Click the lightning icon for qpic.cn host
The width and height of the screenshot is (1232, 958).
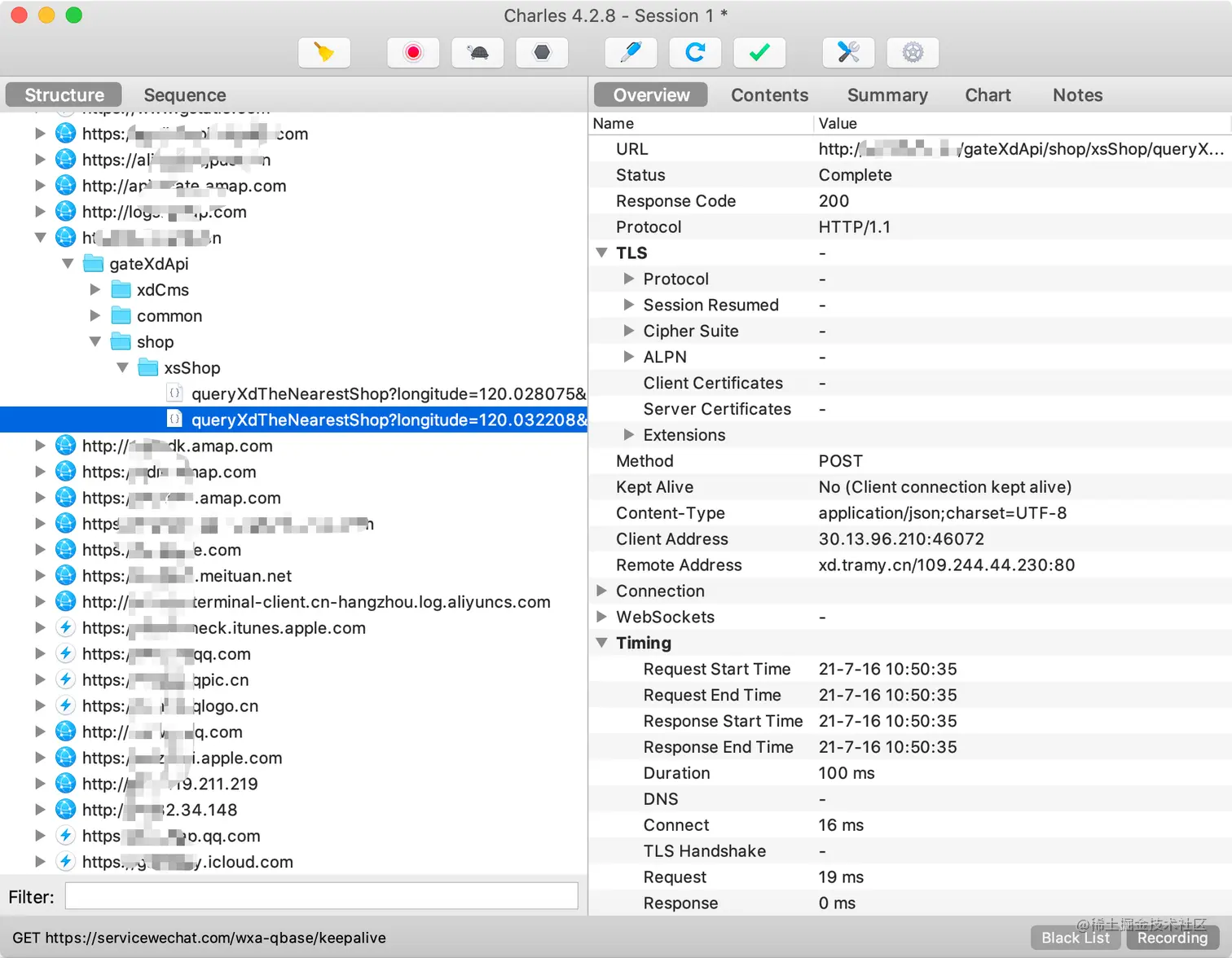(65, 680)
